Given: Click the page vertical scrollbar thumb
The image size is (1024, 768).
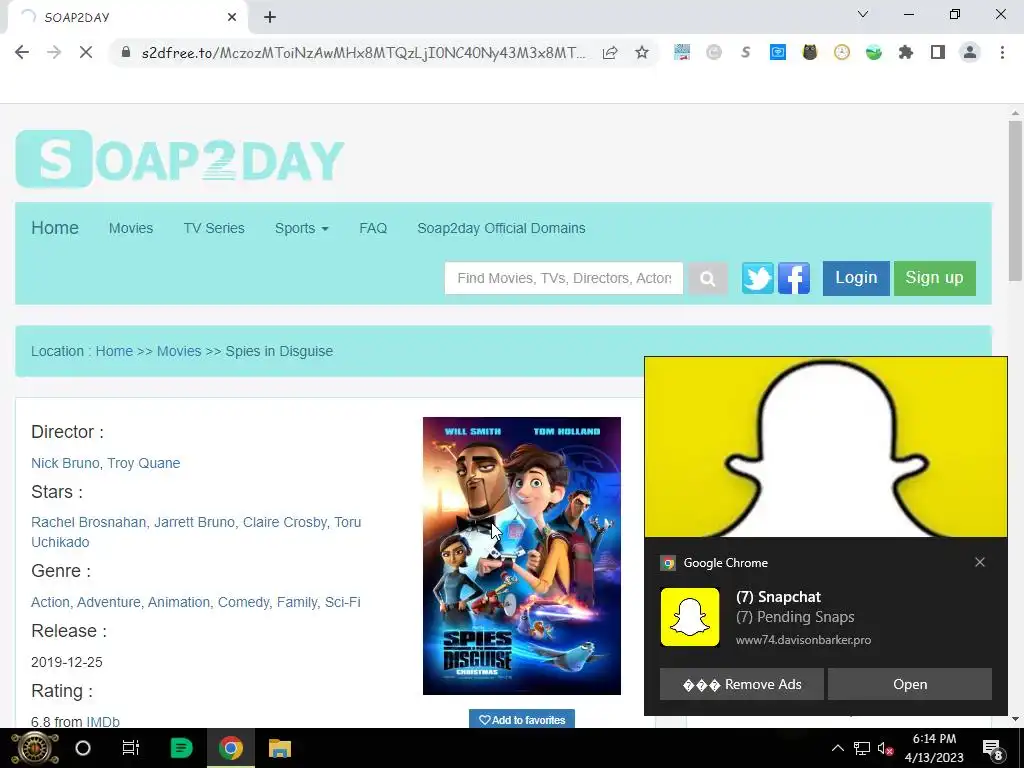Looking at the screenshot, I should click(1014, 199).
